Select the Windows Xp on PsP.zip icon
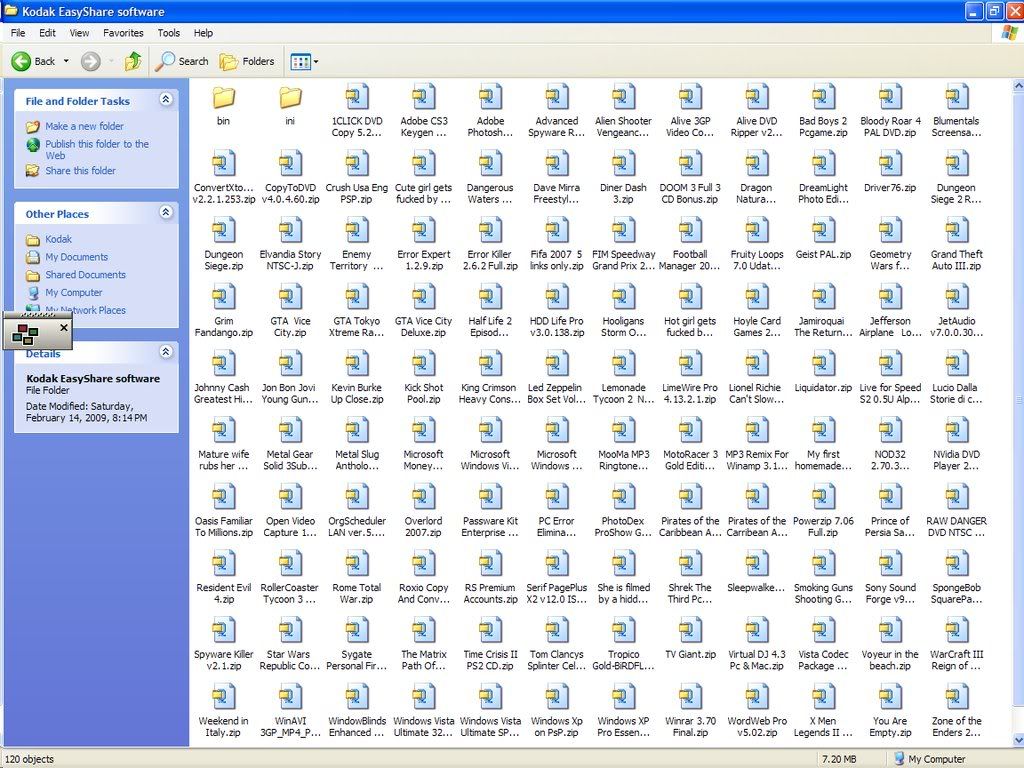Image resolution: width=1024 pixels, height=768 pixels. coord(556,697)
